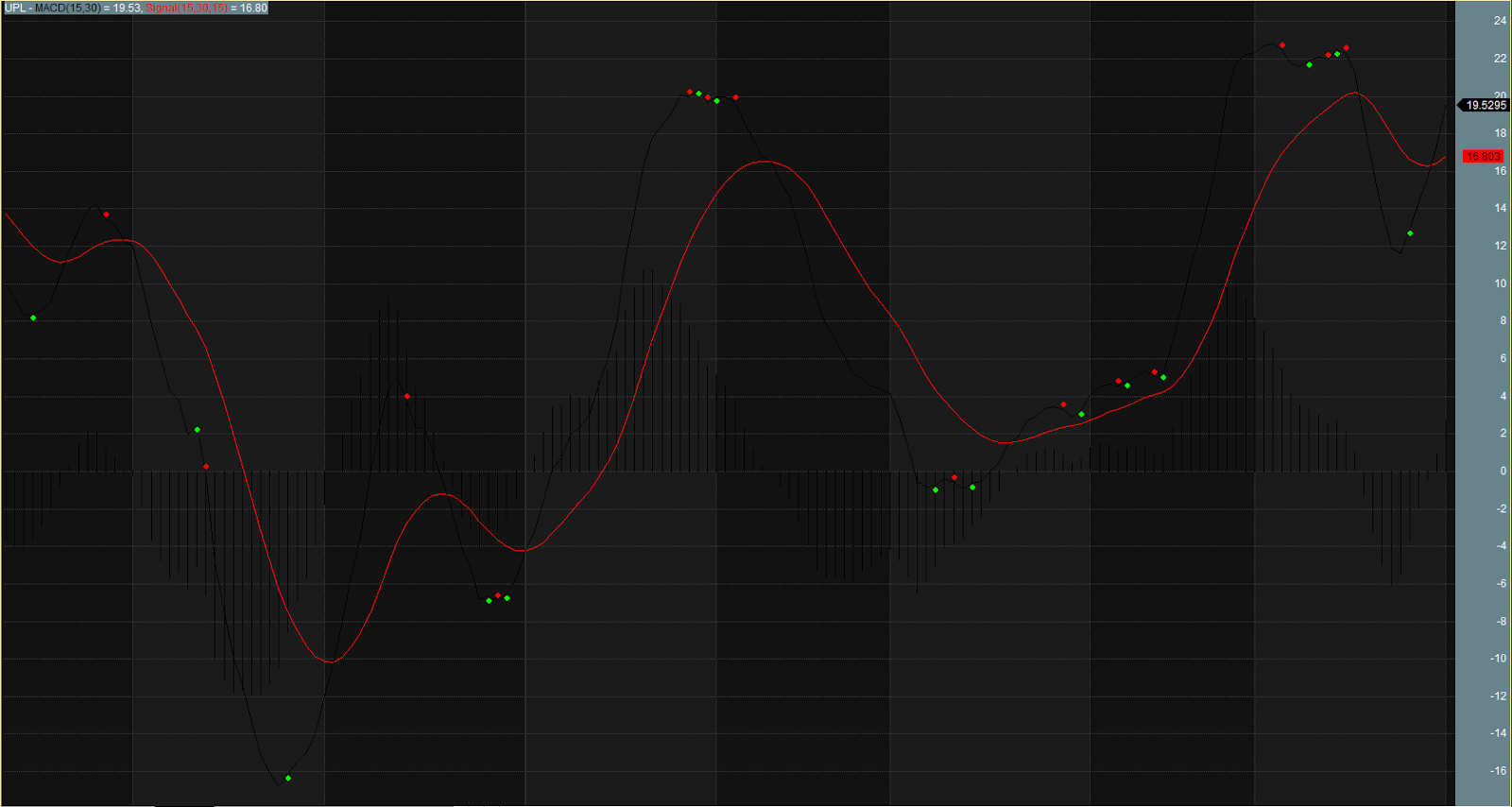The width and height of the screenshot is (1512, 807).
Task: Select green marker at the lowest MACD trough
Action: (288, 779)
